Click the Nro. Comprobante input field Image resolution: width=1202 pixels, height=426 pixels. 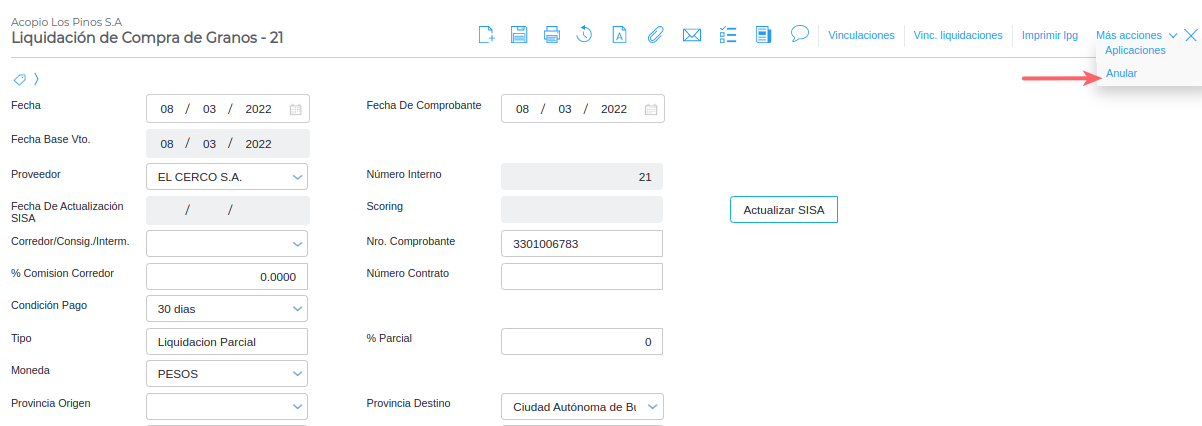coord(582,243)
